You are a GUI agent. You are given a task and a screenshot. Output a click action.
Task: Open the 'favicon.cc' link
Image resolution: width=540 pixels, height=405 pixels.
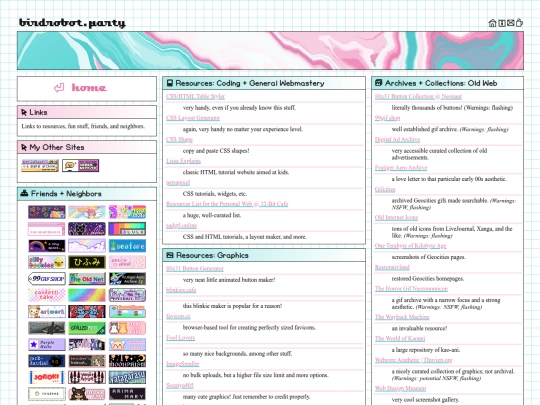coord(178,316)
